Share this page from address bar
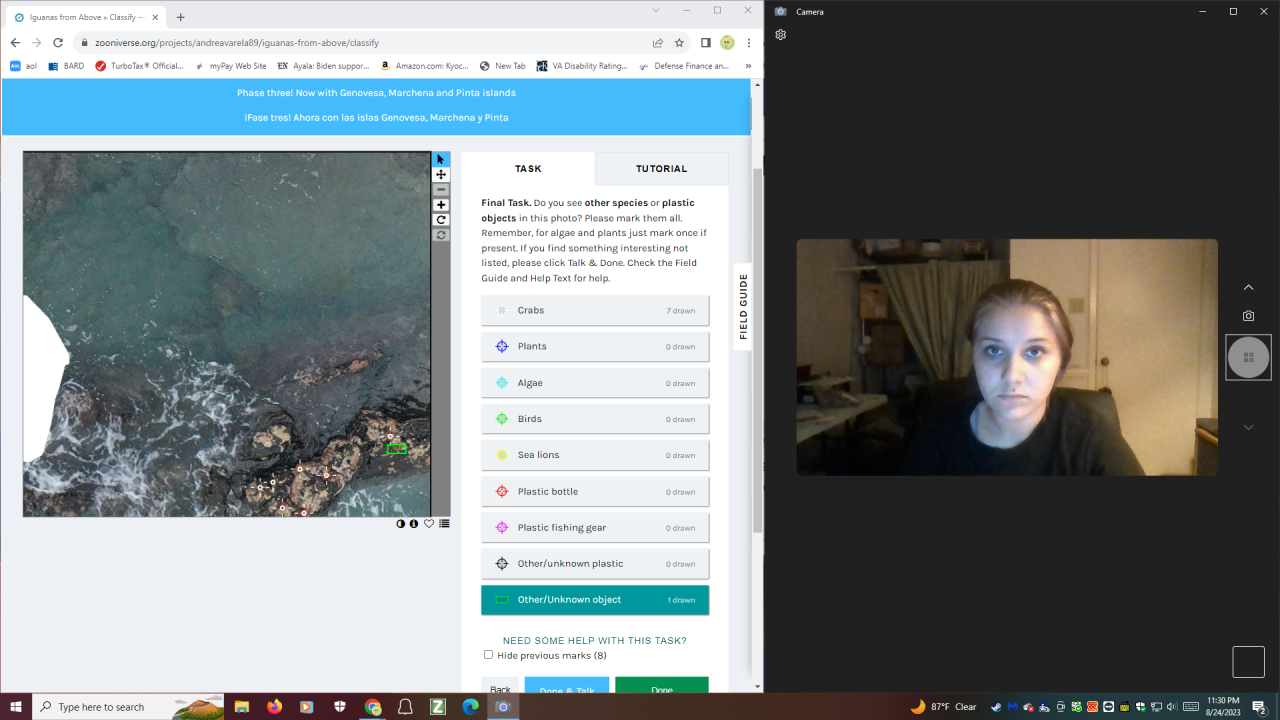The width and height of the screenshot is (1280, 720). pos(658,43)
